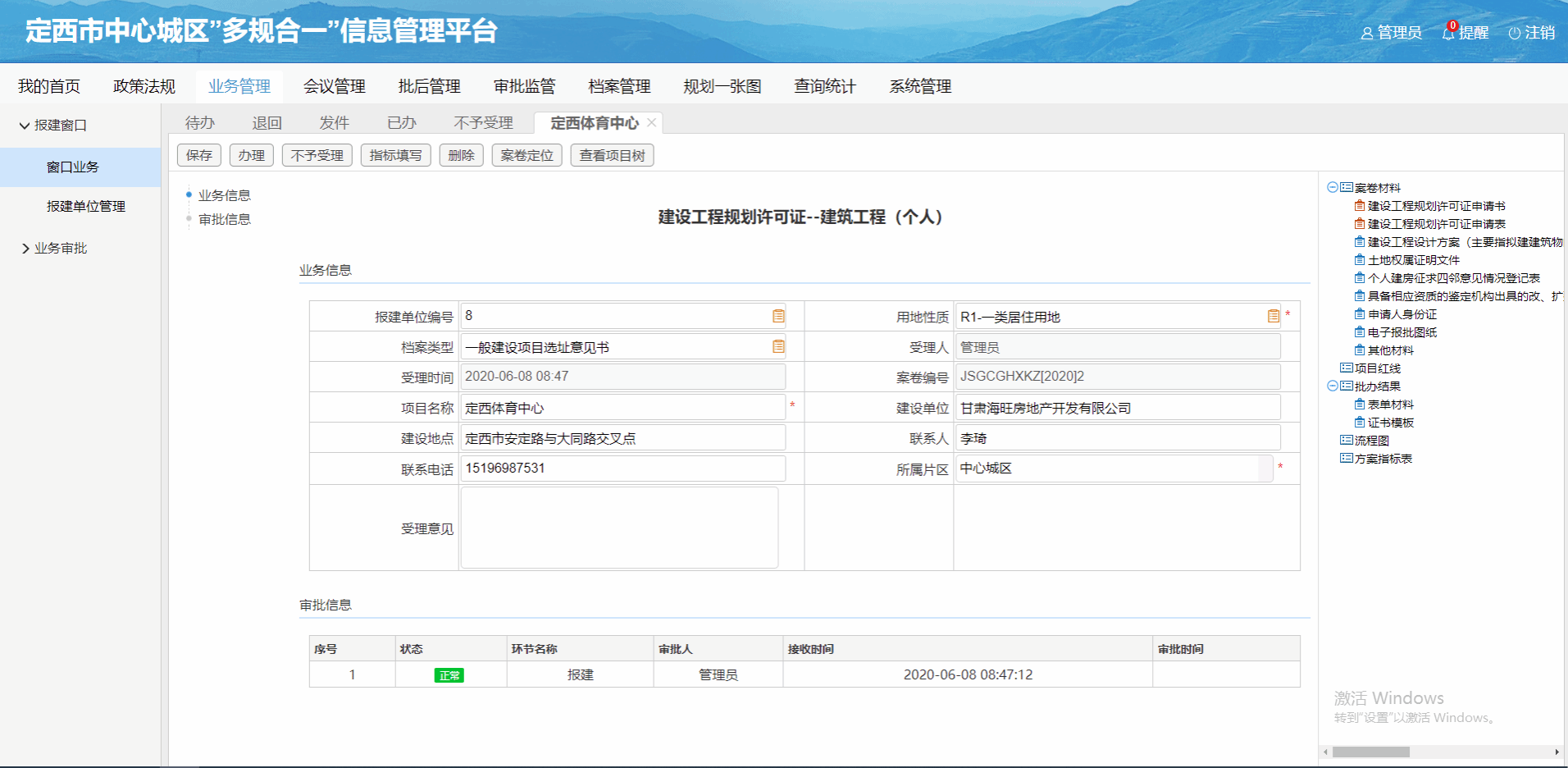Click the 查看项目树 button

[613, 155]
